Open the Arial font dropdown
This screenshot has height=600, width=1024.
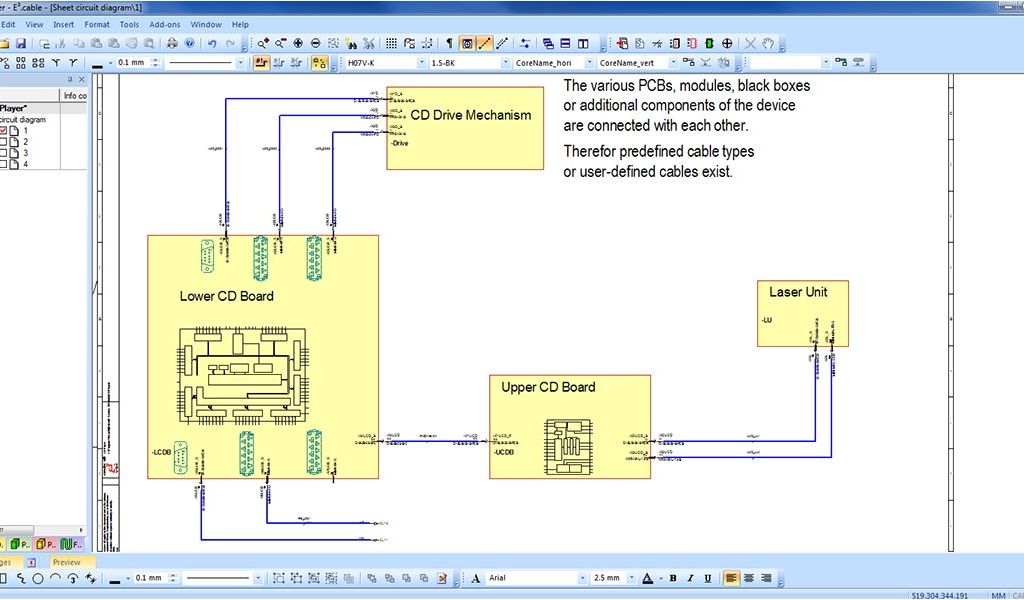582,578
